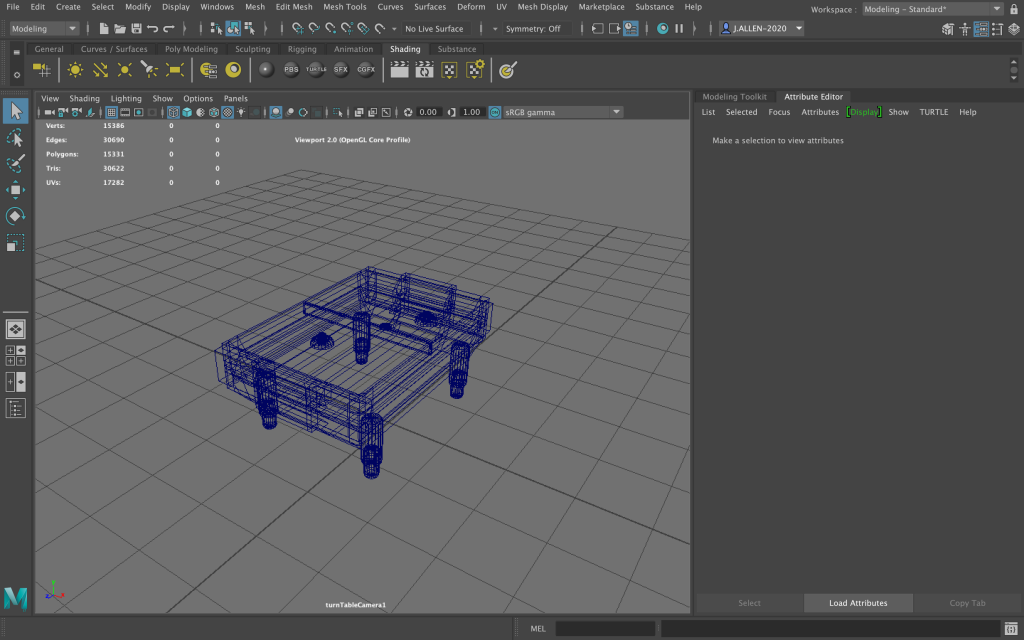1024x640 pixels.
Task: Click the Scale tool icon
Action: [15, 243]
